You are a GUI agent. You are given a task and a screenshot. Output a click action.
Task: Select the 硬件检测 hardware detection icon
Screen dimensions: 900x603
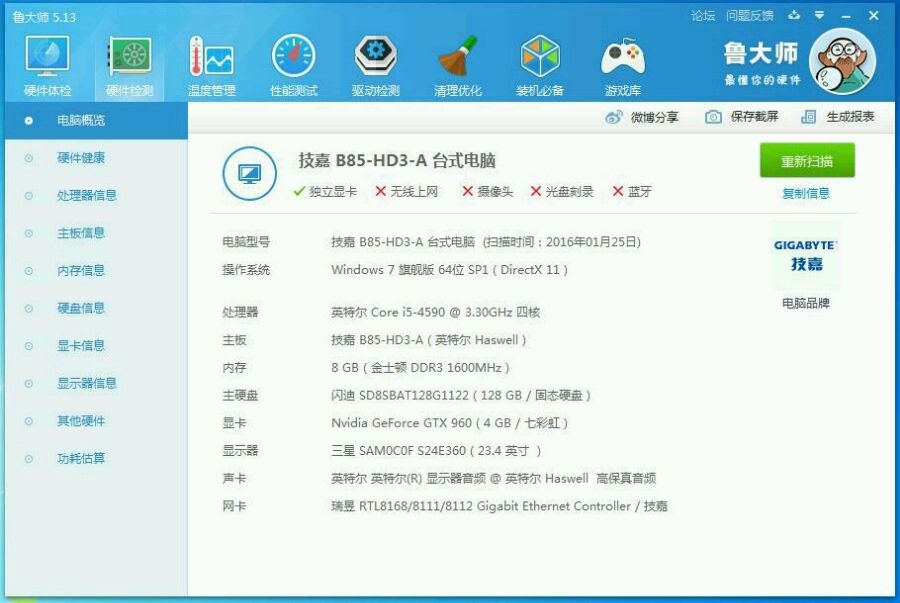tap(129, 65)
